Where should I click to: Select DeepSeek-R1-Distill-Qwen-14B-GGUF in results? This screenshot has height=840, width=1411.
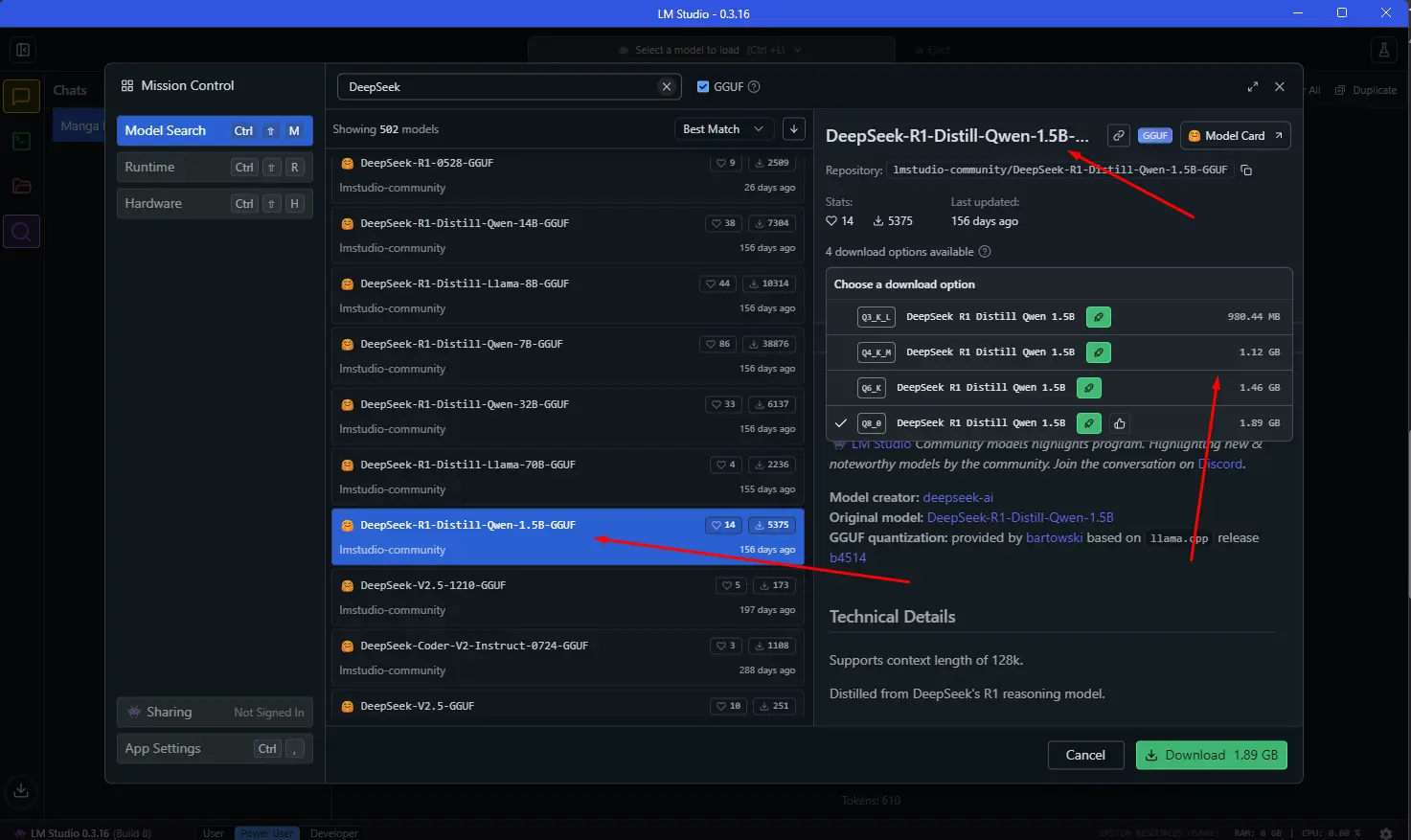pyautogui.click(x=568, y=236)
